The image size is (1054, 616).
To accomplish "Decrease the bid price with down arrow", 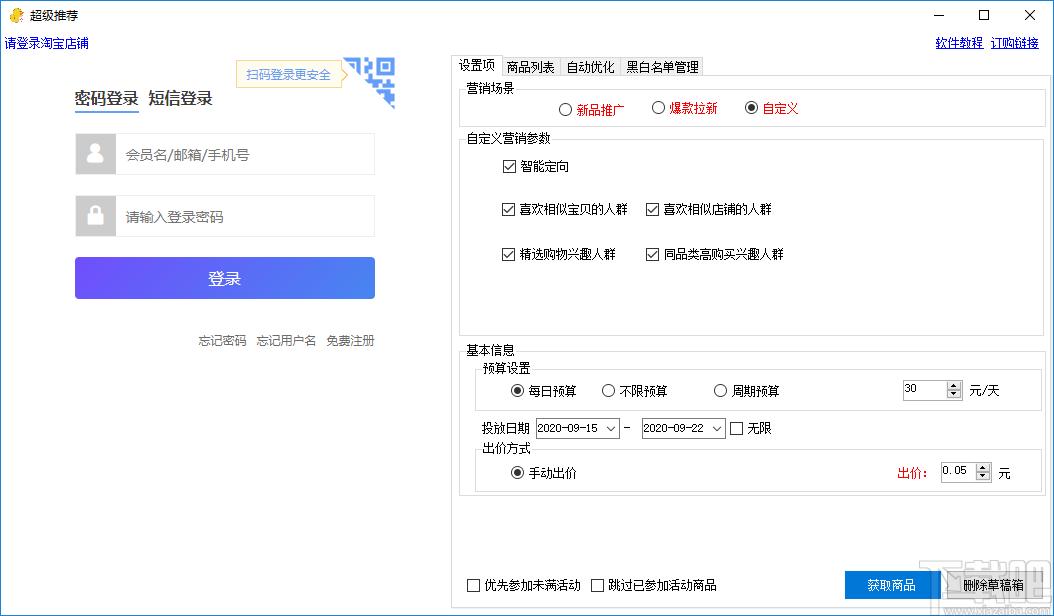I will coord(983,477).
